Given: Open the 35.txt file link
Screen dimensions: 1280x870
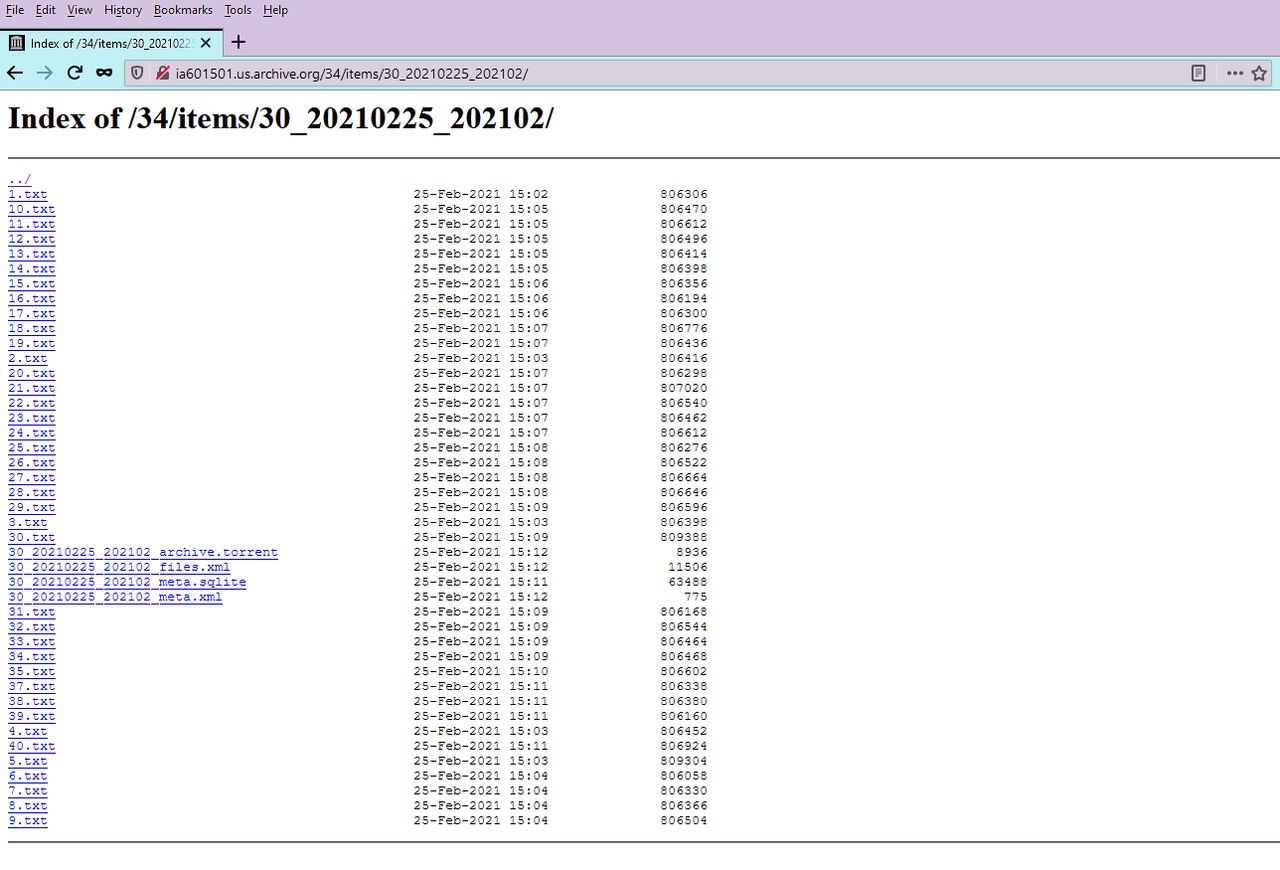Looking at the screenshot, I should [x=31, y=672].
